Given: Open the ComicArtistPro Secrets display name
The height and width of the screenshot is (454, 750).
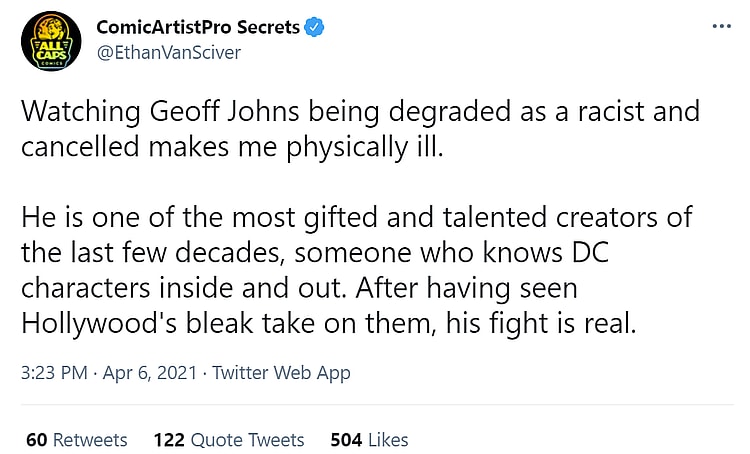Looking at the screenshot, I should [x=198, y=28].
